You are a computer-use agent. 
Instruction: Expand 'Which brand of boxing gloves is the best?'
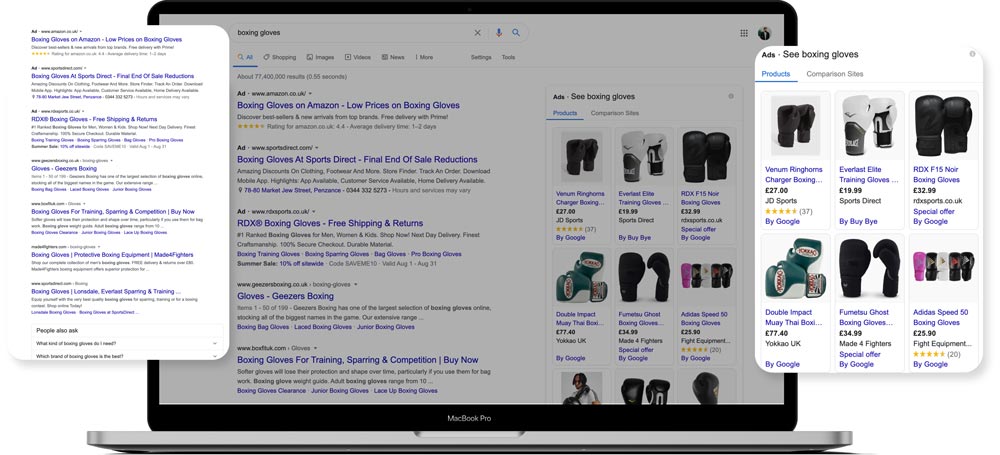click(x=127, y=355)
